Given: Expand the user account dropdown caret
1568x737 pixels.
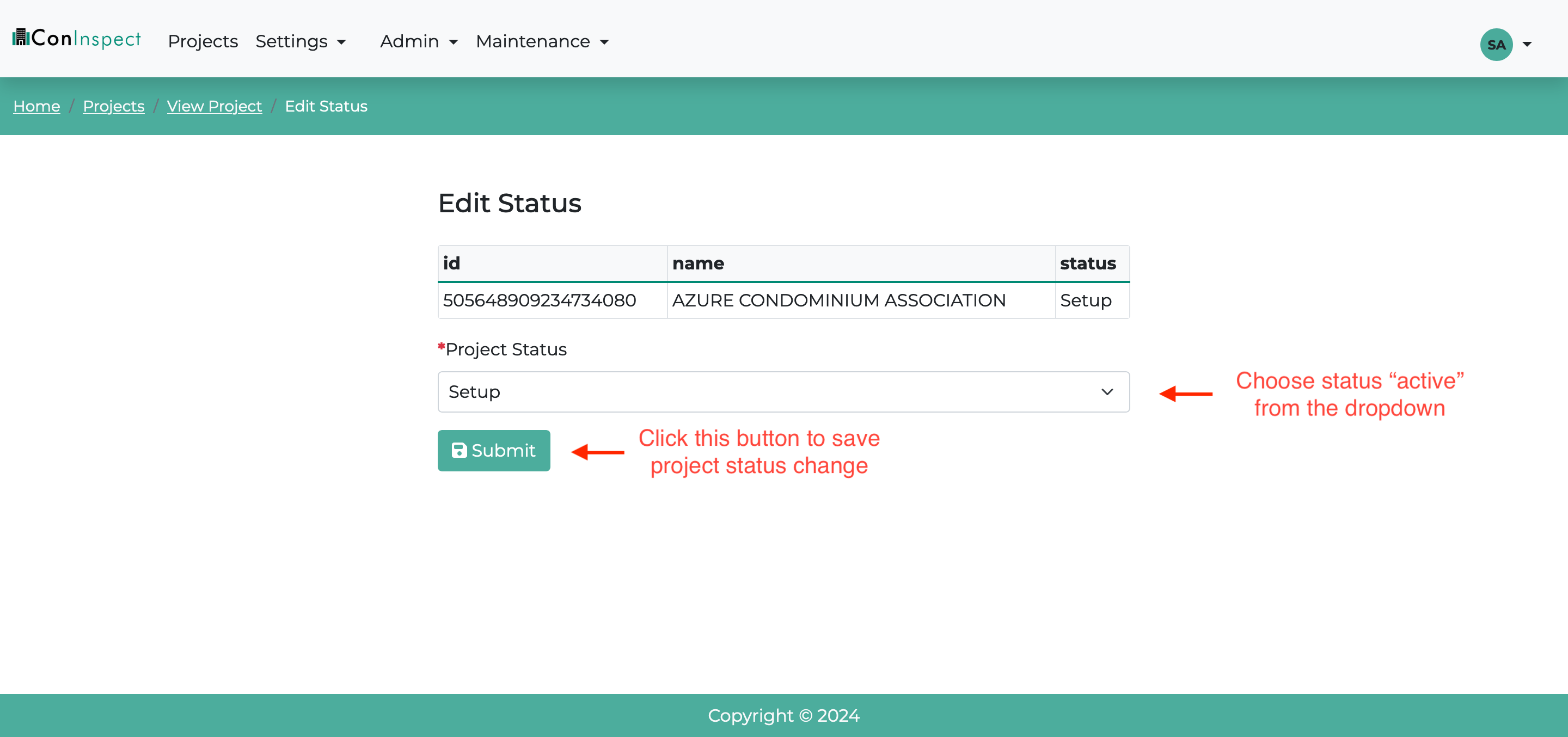Looking at the screenshot, I should pos(1527,45).
